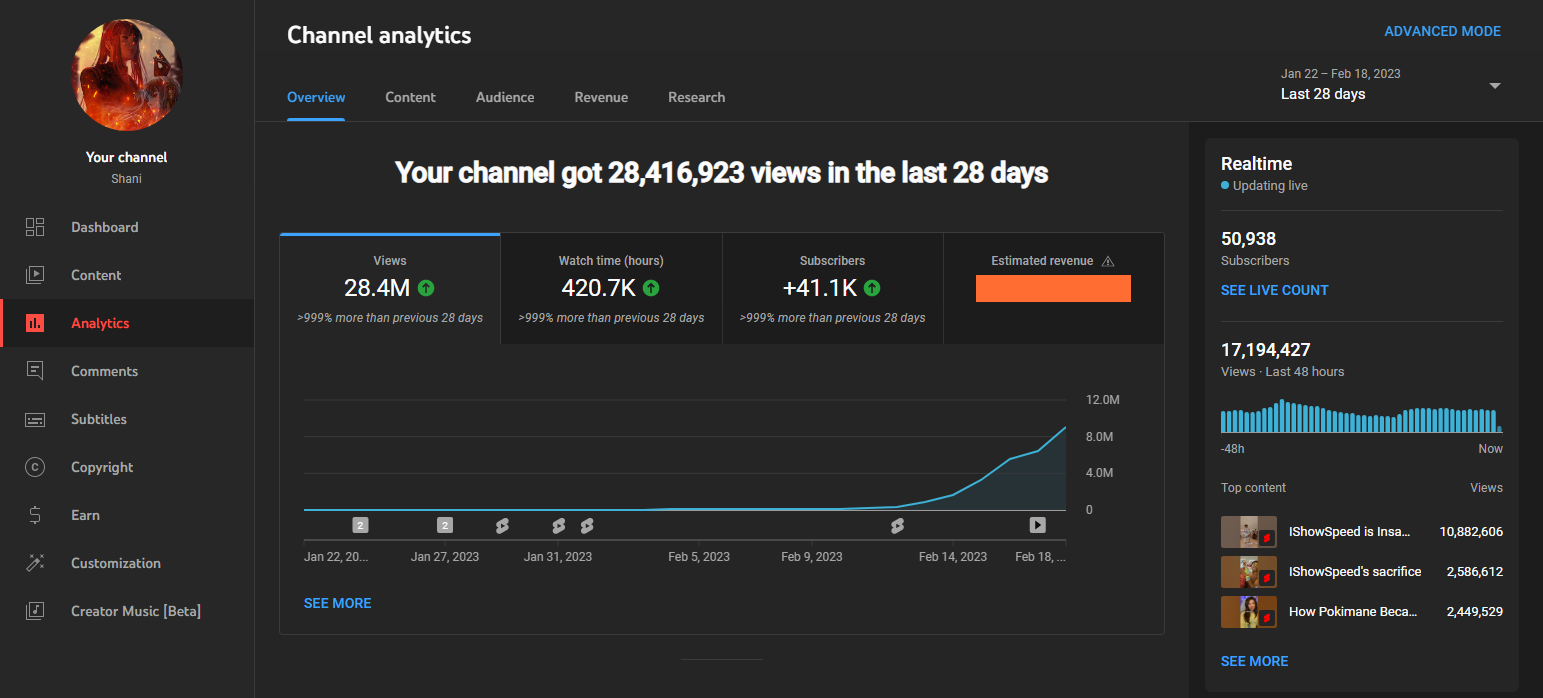Select the Subscribers metric card

click(832, 288)
